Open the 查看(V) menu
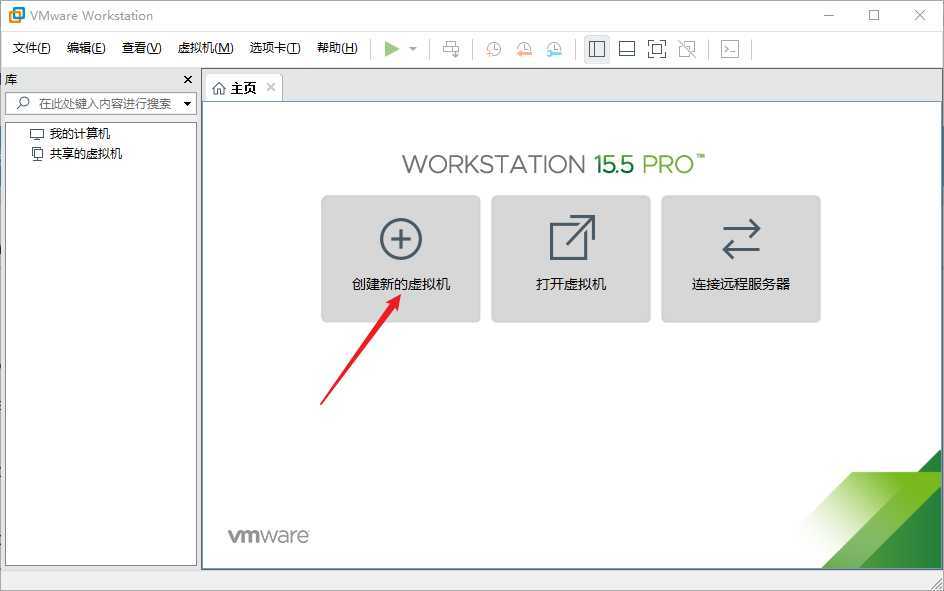The image size is (944, 591). (141, 48)
